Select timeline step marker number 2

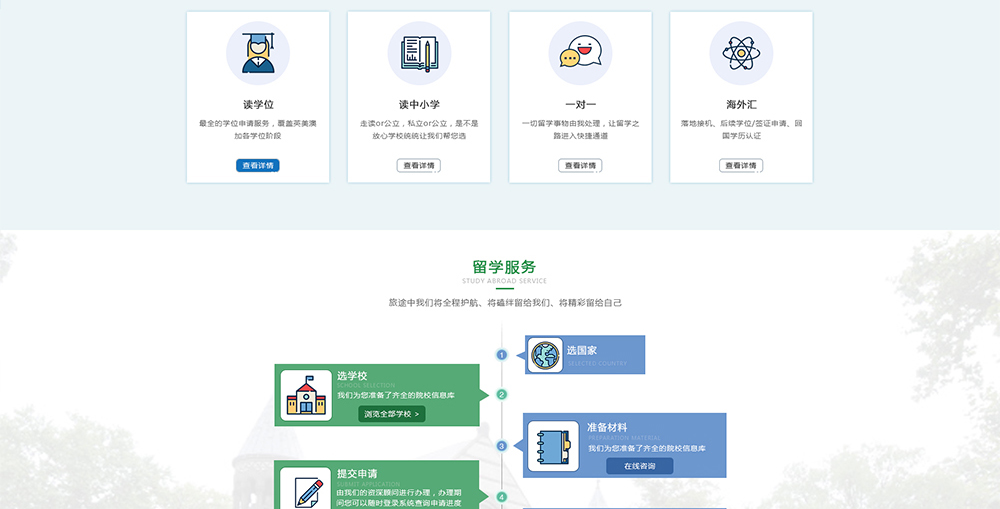click(502, 394)
